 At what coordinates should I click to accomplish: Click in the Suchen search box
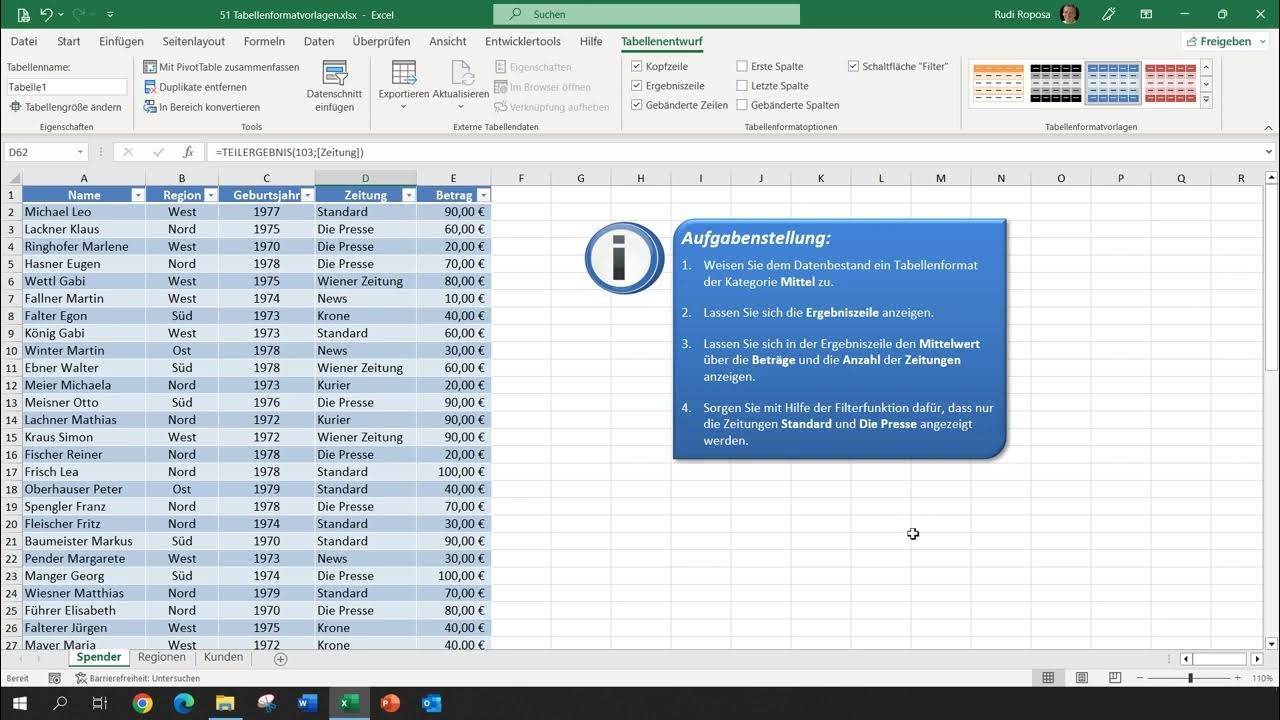click(x=646, y=15)
